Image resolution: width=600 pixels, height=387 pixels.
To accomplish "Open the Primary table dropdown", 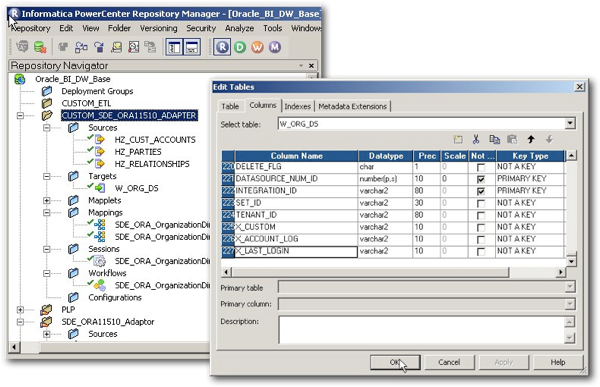I will click(x=570, y=287).
